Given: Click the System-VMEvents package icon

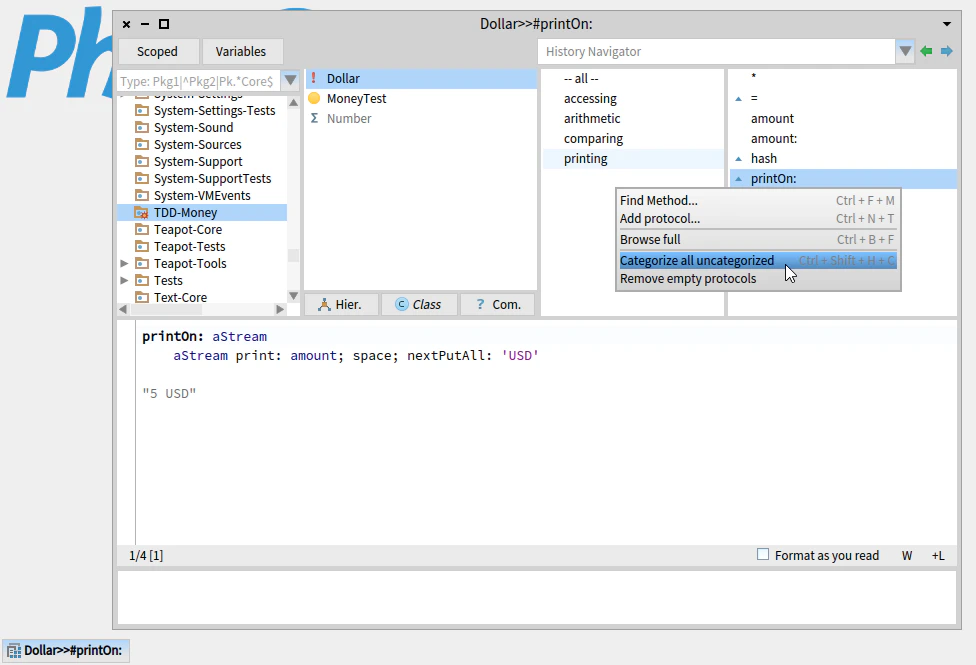Looking at the screenshot, I should (x=142, y=195).
